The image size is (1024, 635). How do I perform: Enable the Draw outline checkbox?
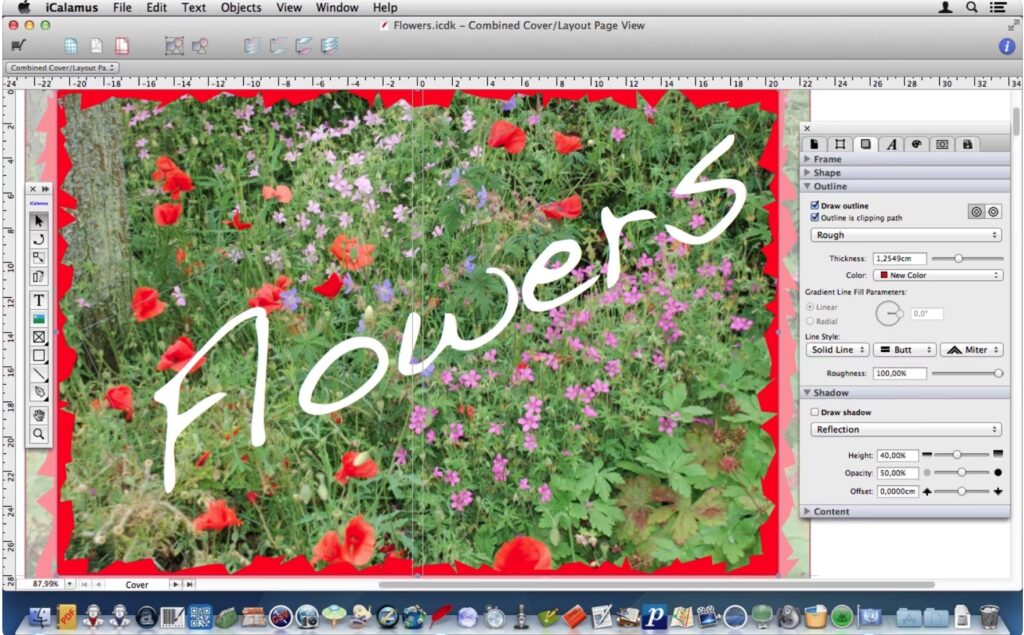pyautogui.click(x=815, y=204)
